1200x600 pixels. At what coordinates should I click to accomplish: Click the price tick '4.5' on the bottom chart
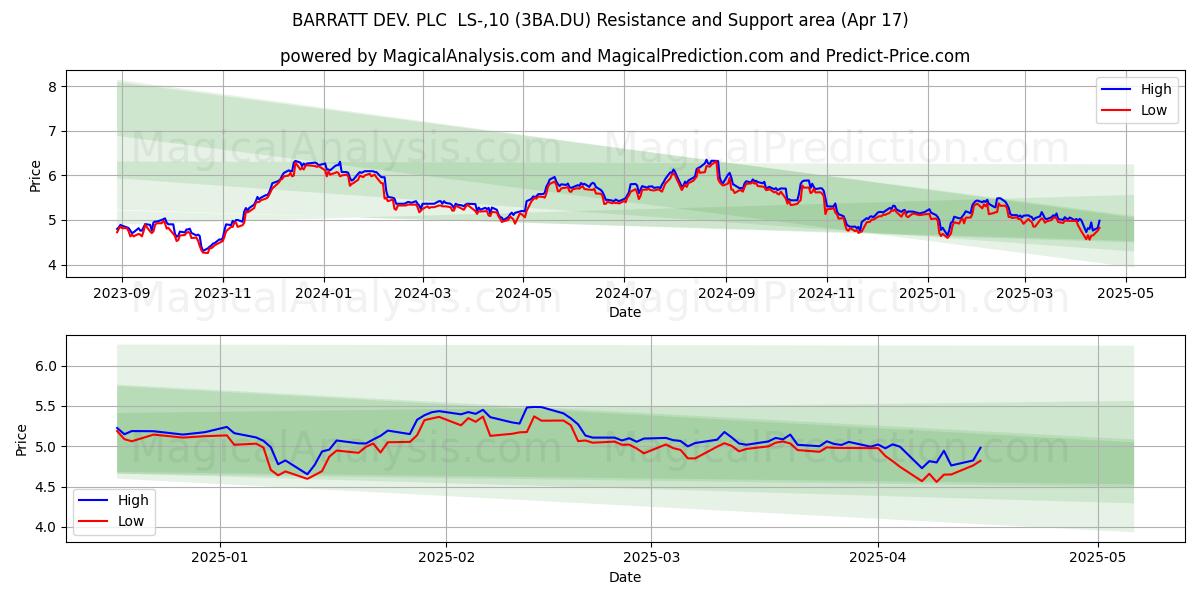(47, 487)
